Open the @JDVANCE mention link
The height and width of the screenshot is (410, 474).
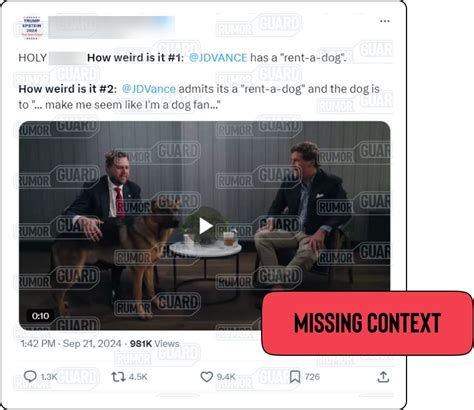[218, 58]
